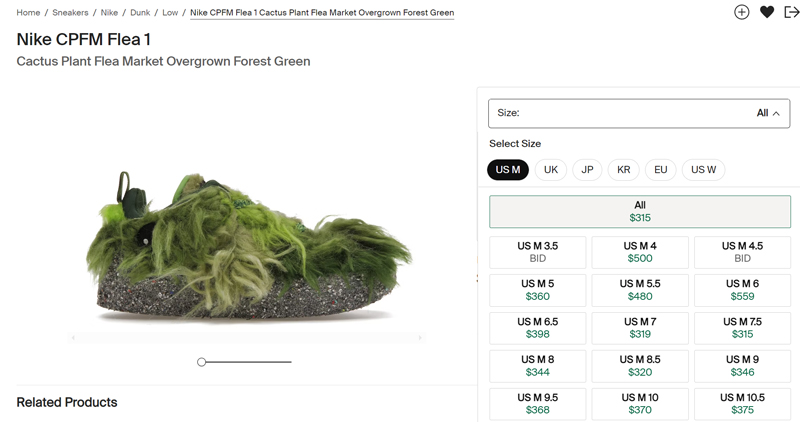
Task: Open the Home breadcrumb link
Action: pos(28,13)
